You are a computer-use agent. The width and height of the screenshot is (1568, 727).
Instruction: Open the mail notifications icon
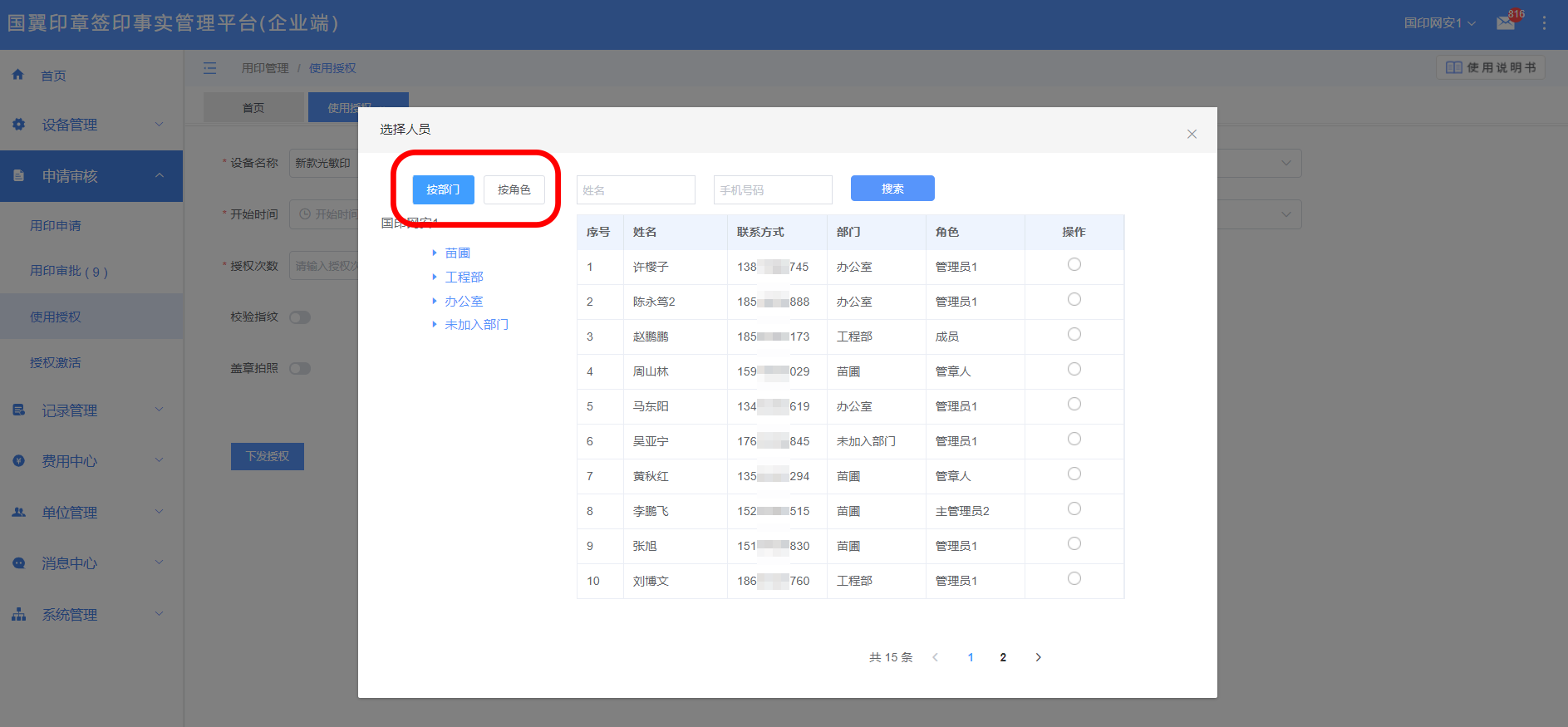1506,23
